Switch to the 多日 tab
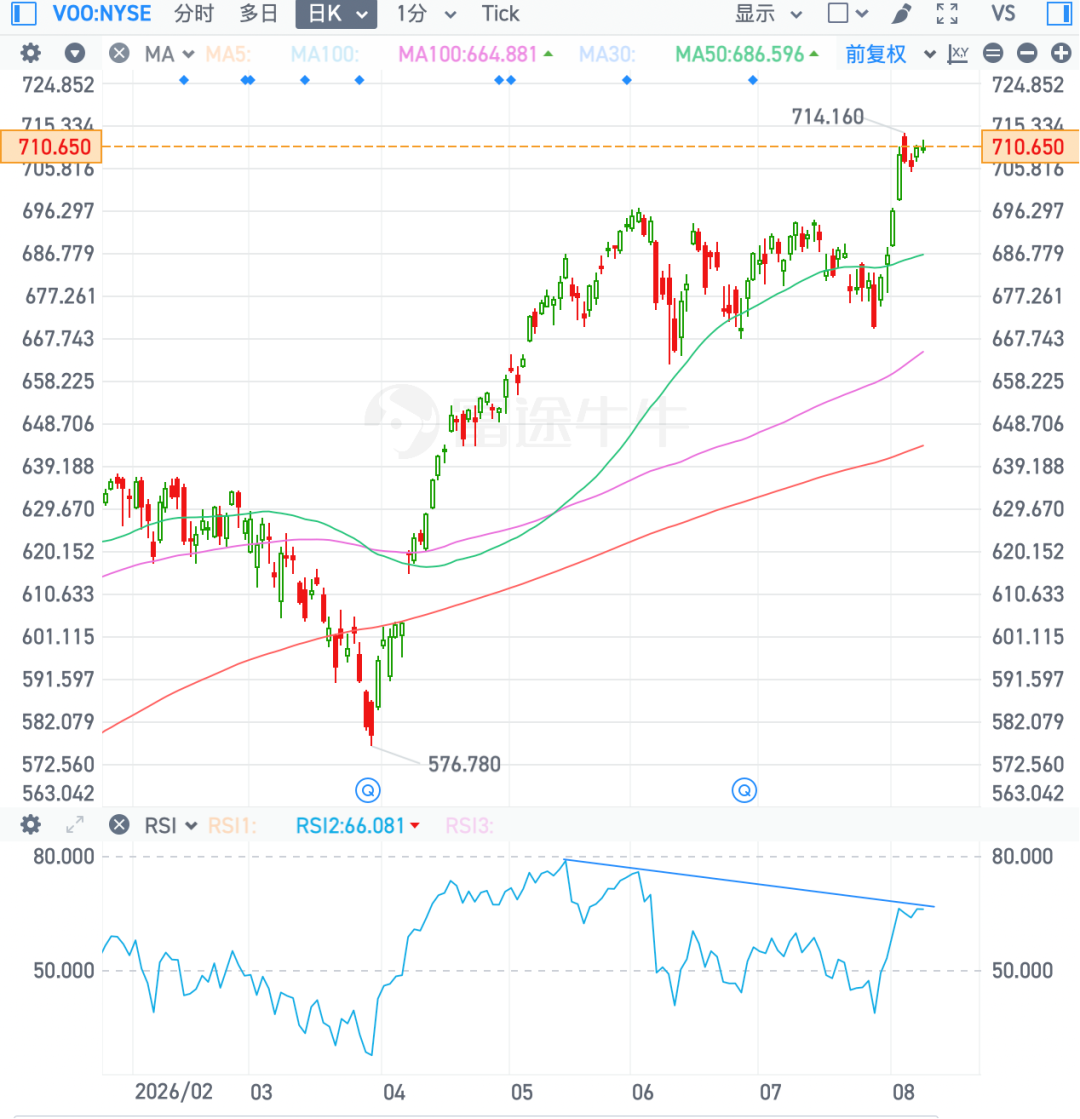Screen dimensions: 1080x1119 pos(258,14)
